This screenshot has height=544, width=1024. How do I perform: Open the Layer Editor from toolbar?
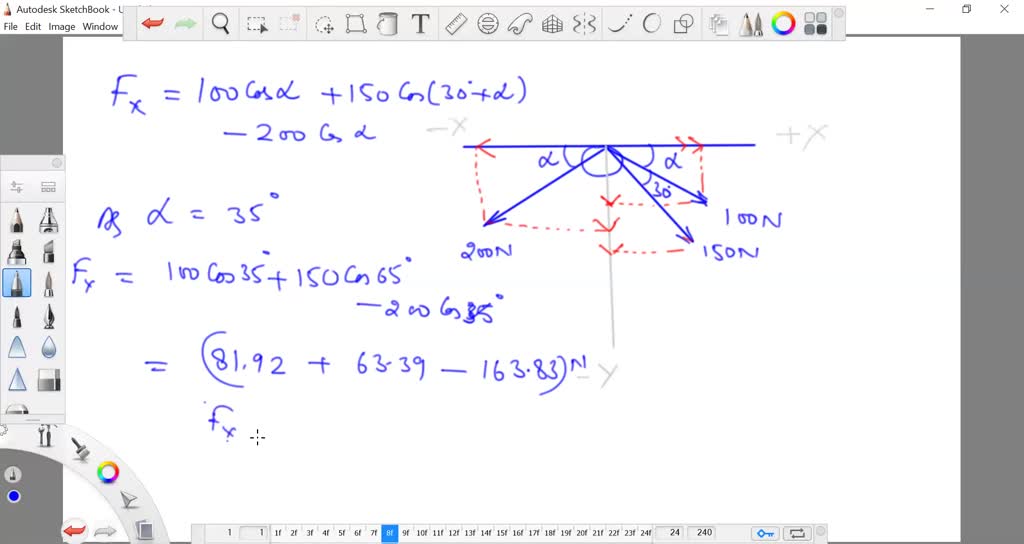pos(718,24)
